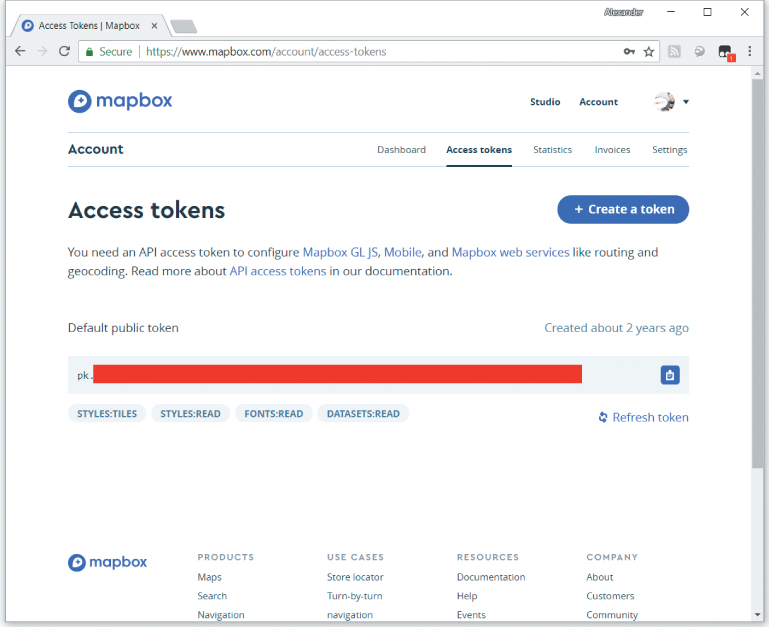Open a new browser tab
The width and height of the screenshot is (769, 627).
point(183,26)
